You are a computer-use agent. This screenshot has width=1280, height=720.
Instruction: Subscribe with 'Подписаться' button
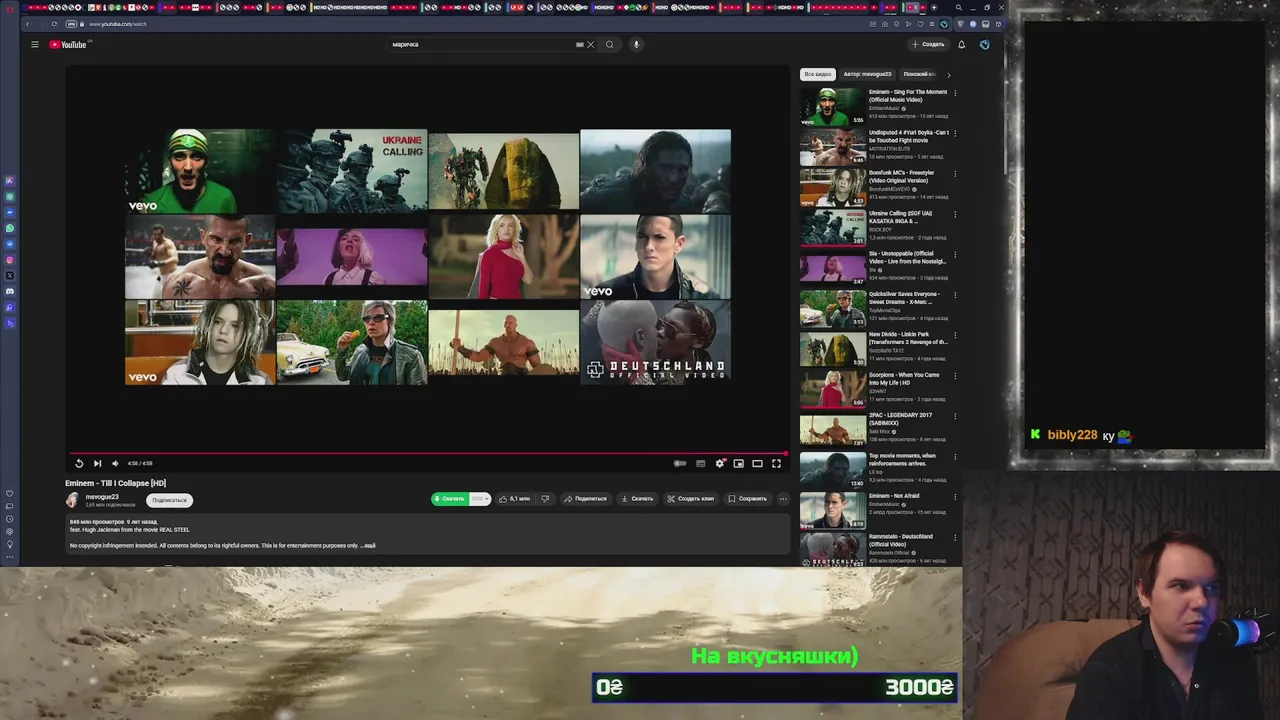point(169,500)
